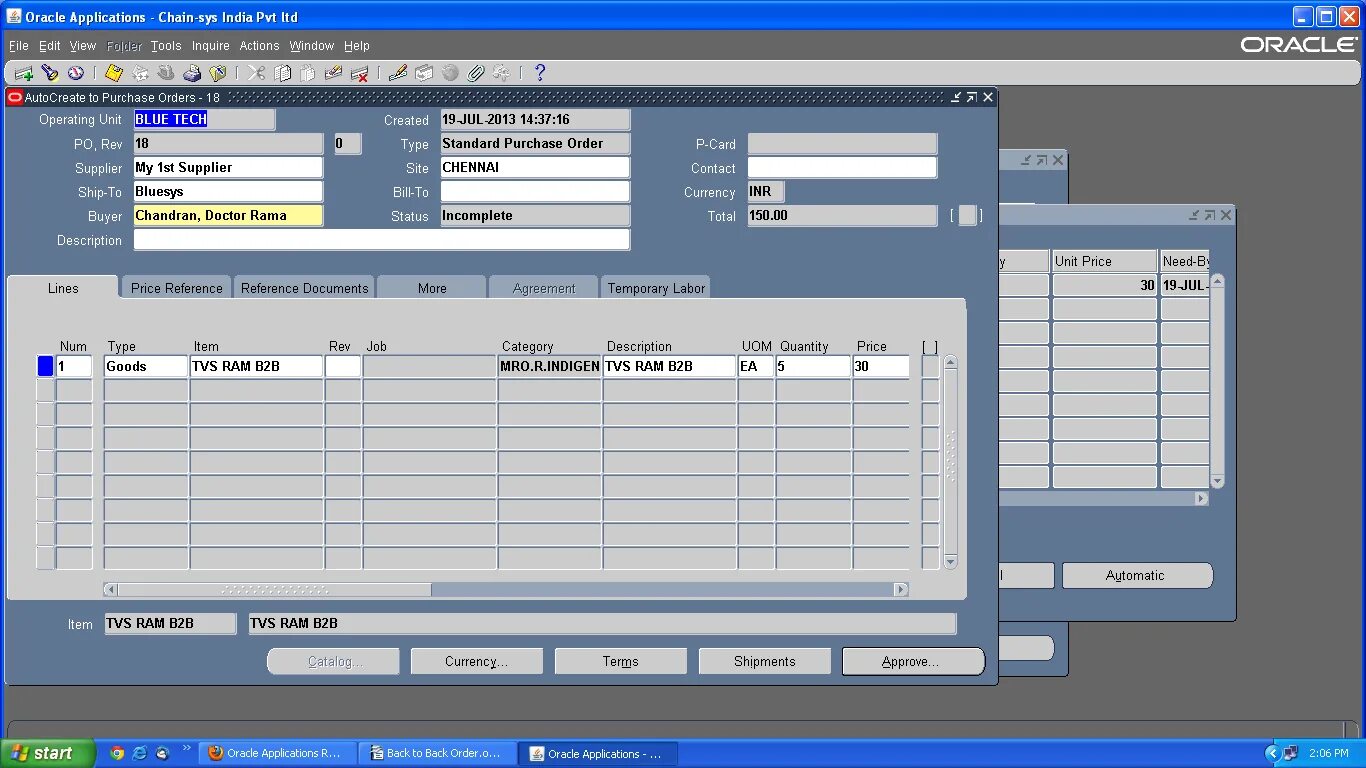Expand hidden system tray icons arrow
Screen dimensions: 1366x768
pos(1272,754)
